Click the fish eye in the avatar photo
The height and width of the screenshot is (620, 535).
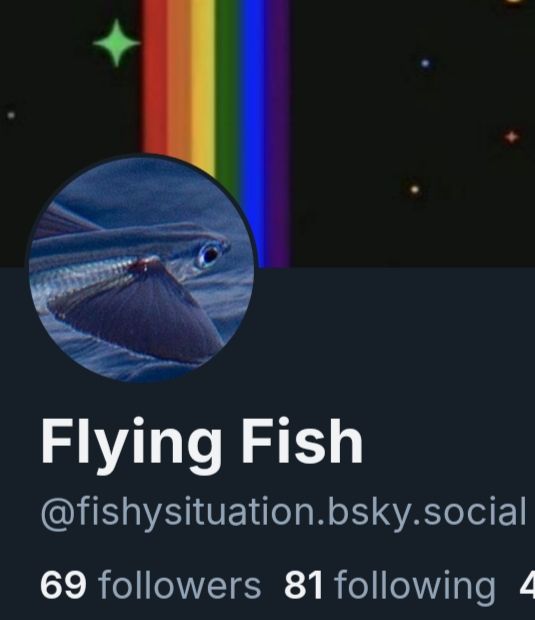209,255
